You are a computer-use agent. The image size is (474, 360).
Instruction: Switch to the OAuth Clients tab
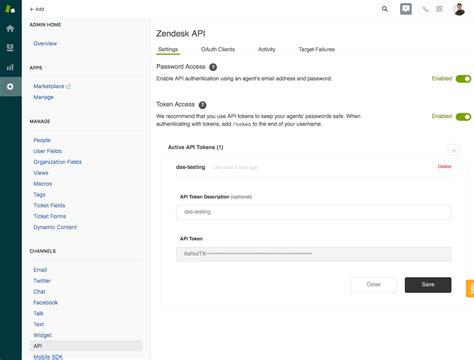click(x=218, y=49)
